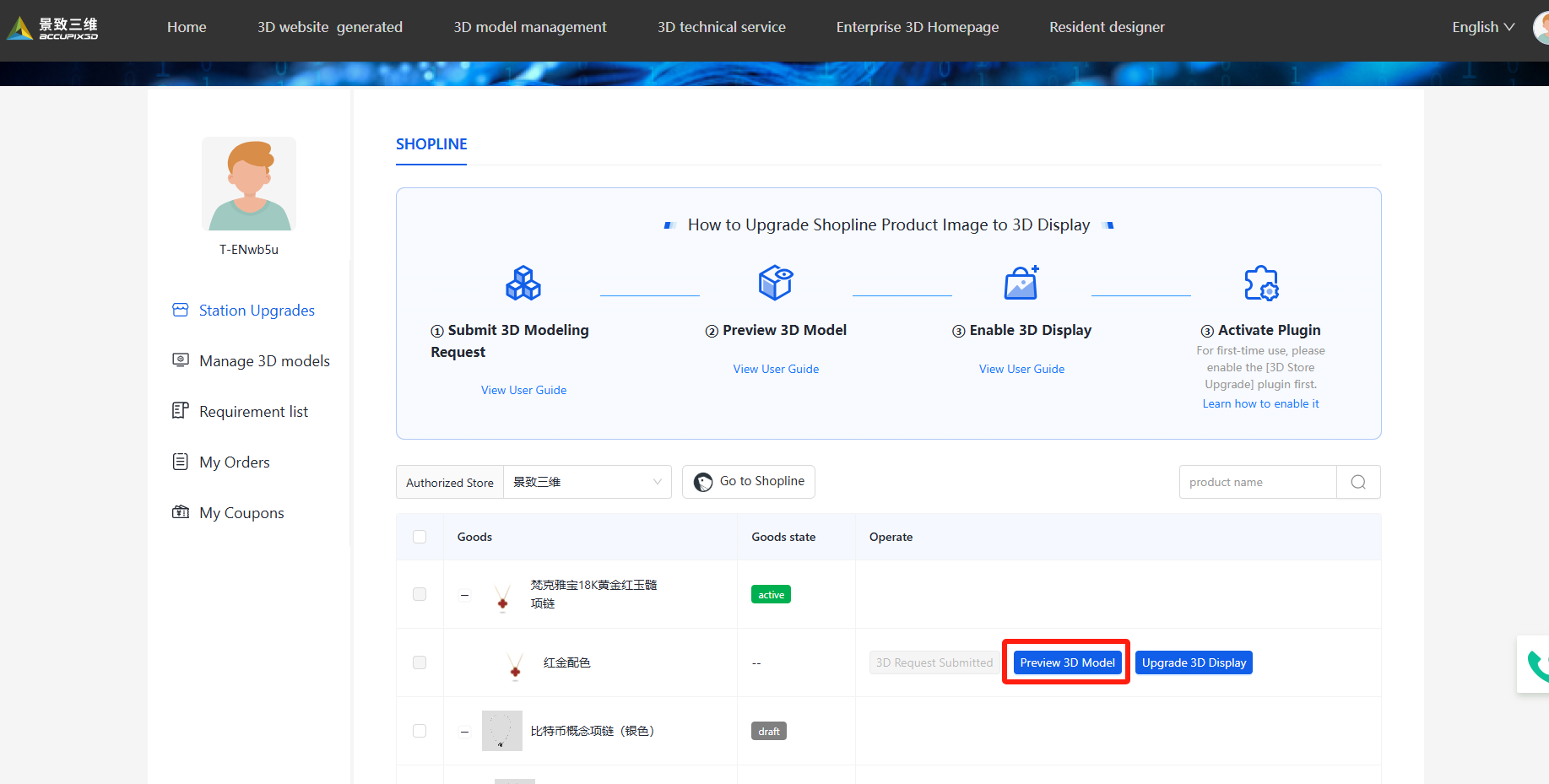The image size is (1549, 784).
Task: Click the Preview 3D Model button
Action: tap(1067, 662)
